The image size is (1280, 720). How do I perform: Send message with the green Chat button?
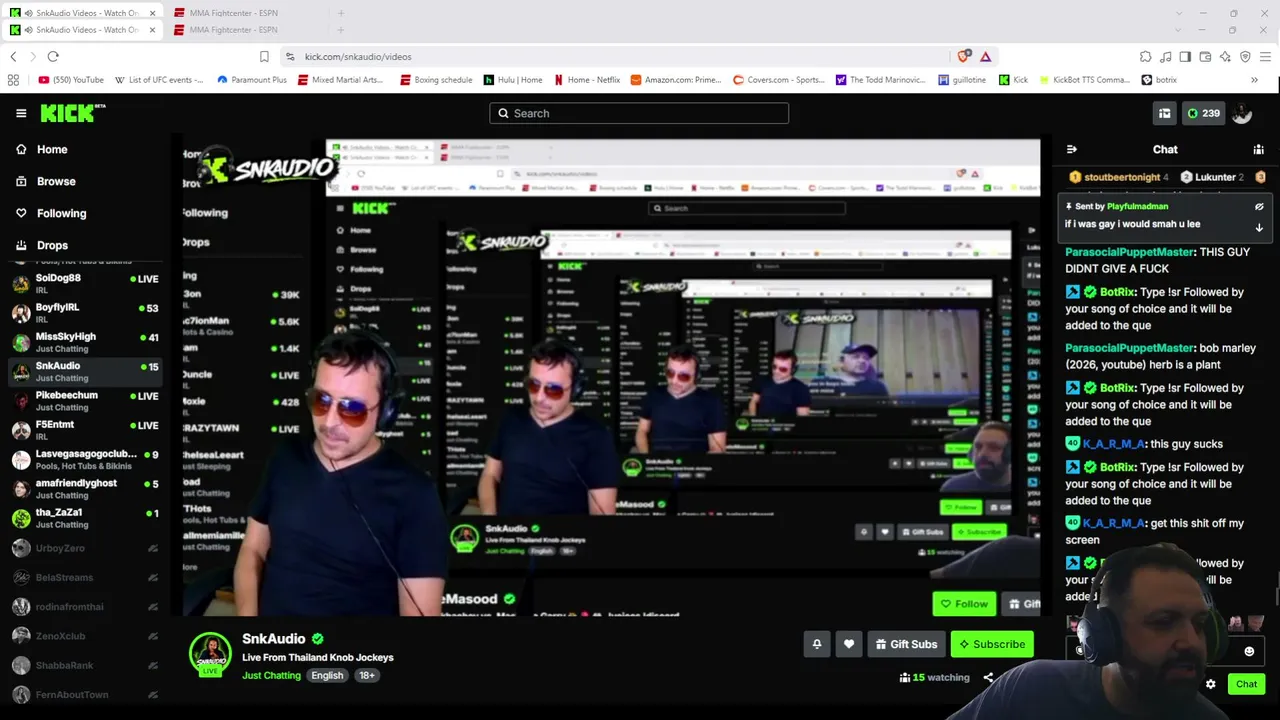point(1246,684)
